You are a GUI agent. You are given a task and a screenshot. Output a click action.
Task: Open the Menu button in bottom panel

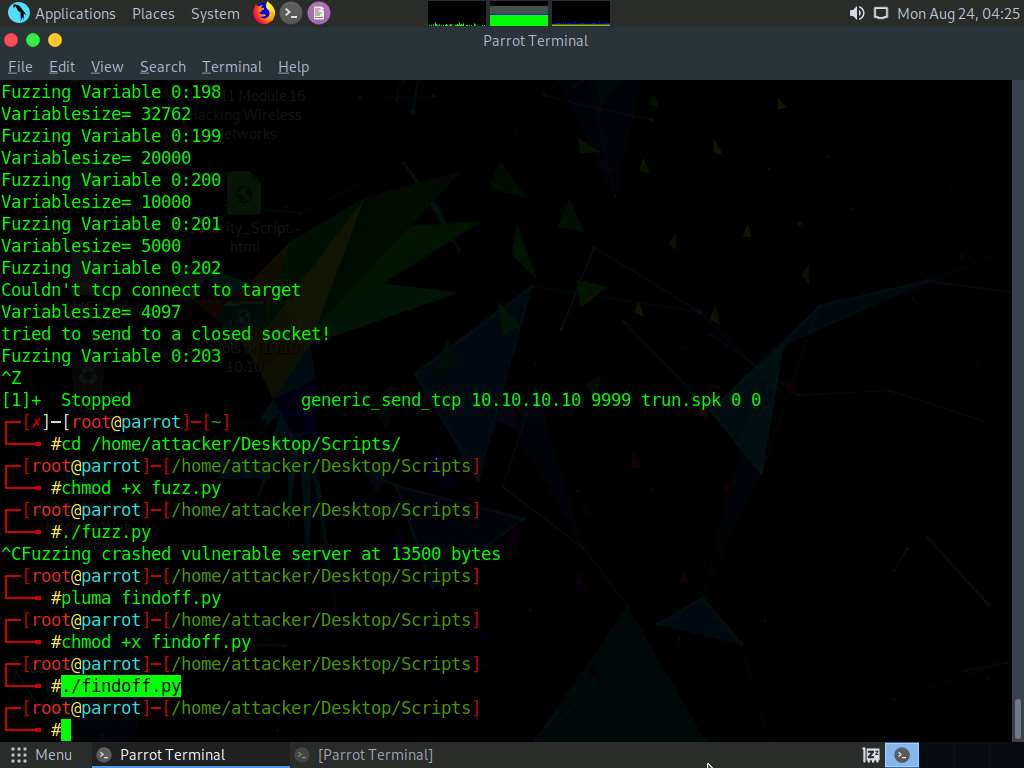[x=41, y=755]
